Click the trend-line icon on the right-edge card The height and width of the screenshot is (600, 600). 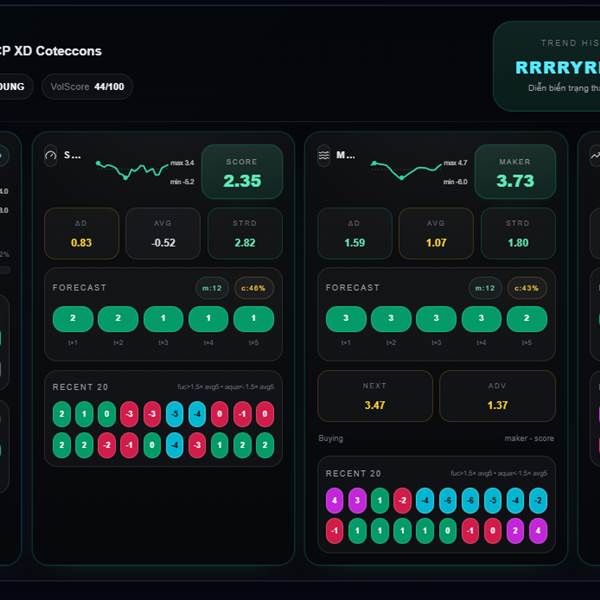pos(595,155)
